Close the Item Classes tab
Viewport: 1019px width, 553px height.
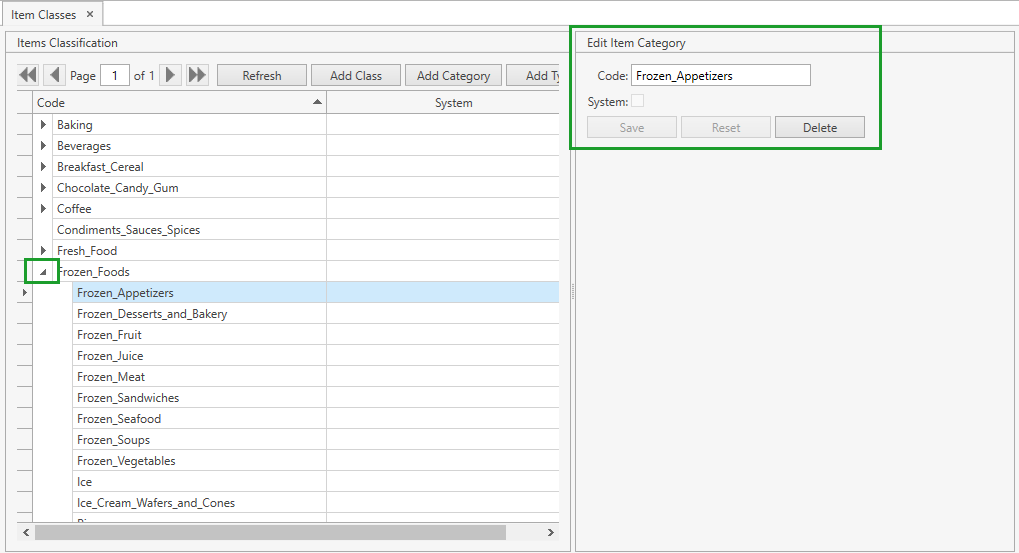[90, 14]
